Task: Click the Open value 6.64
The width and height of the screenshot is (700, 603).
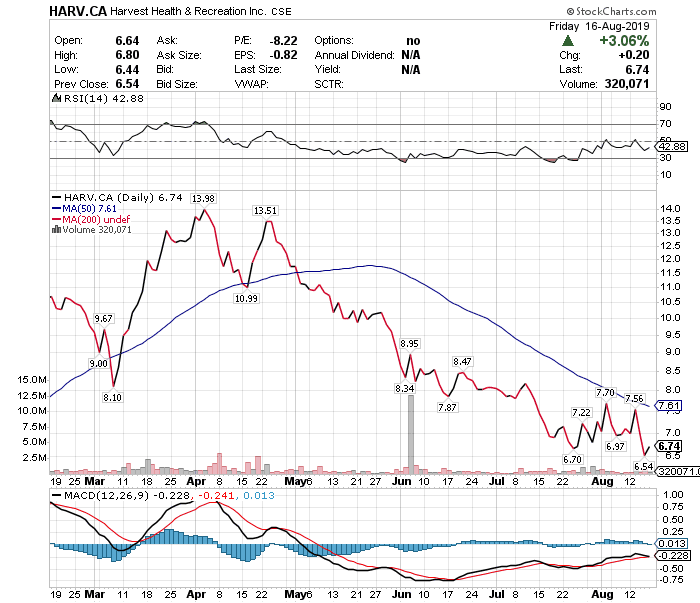Action: [x=127, y=41]
